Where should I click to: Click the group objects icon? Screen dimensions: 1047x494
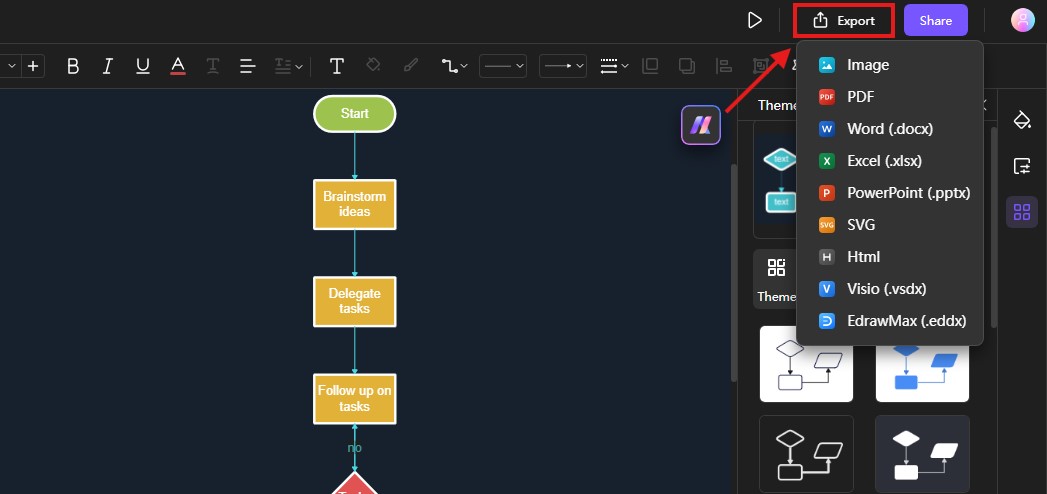[760, 65]
